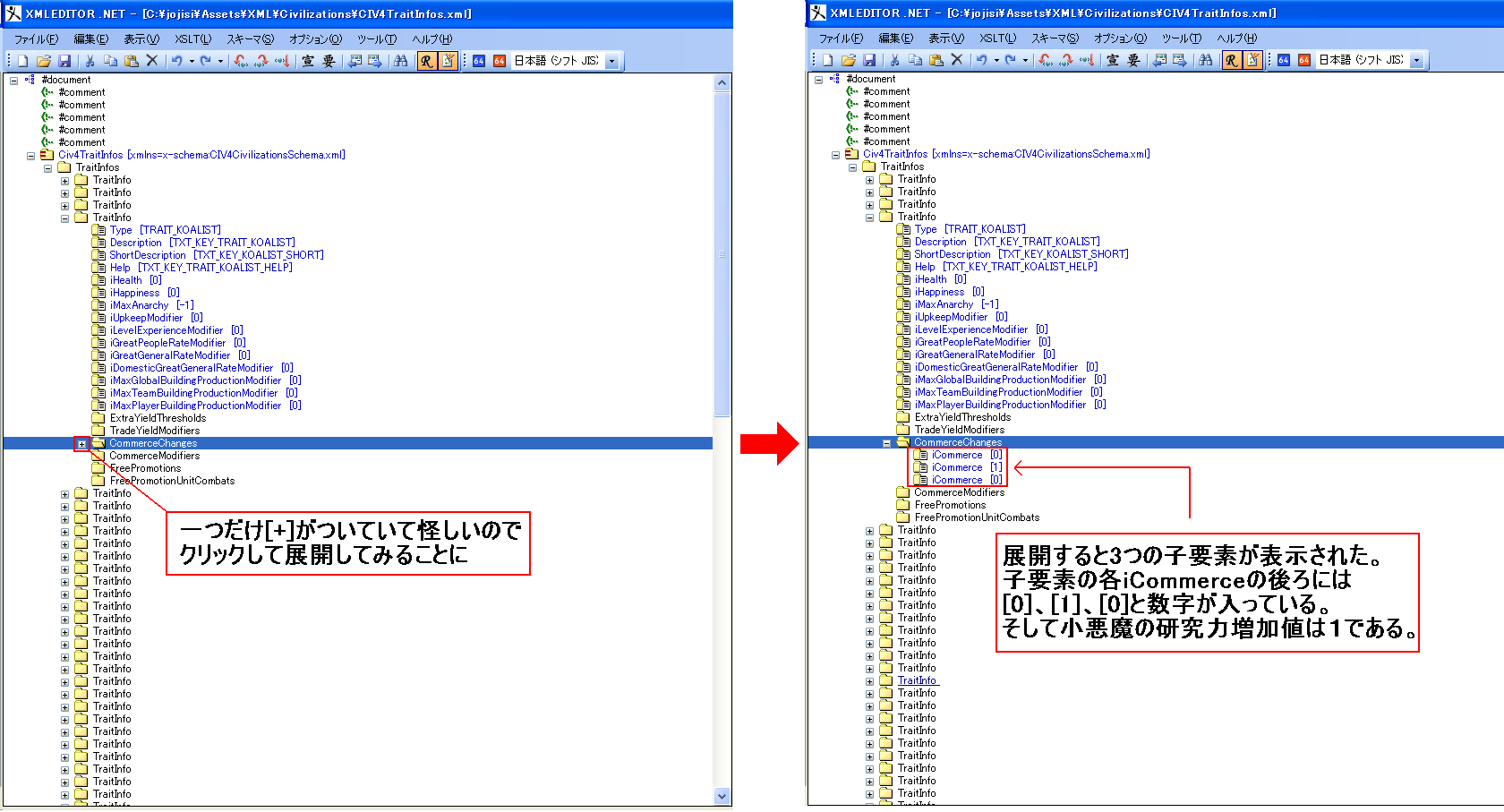Open encoding dropdown 日本語 in left window
1504x812 pixels.
click(x=612, y=61)
